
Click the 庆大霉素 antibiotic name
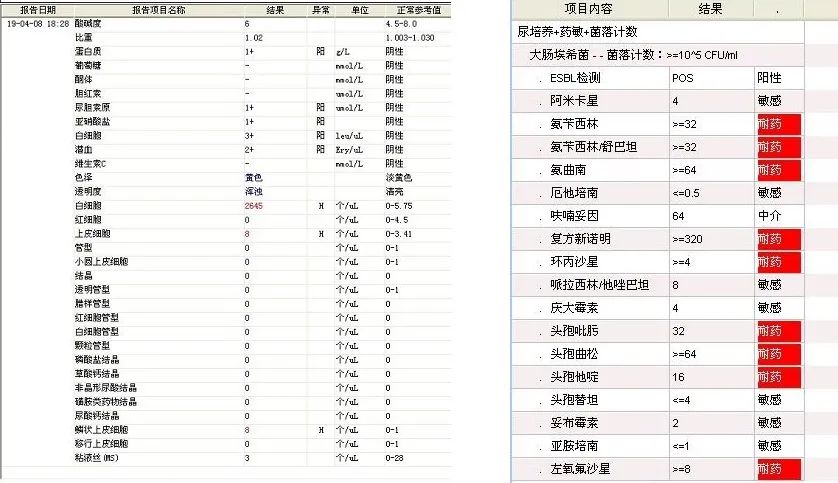coord(574,308)
